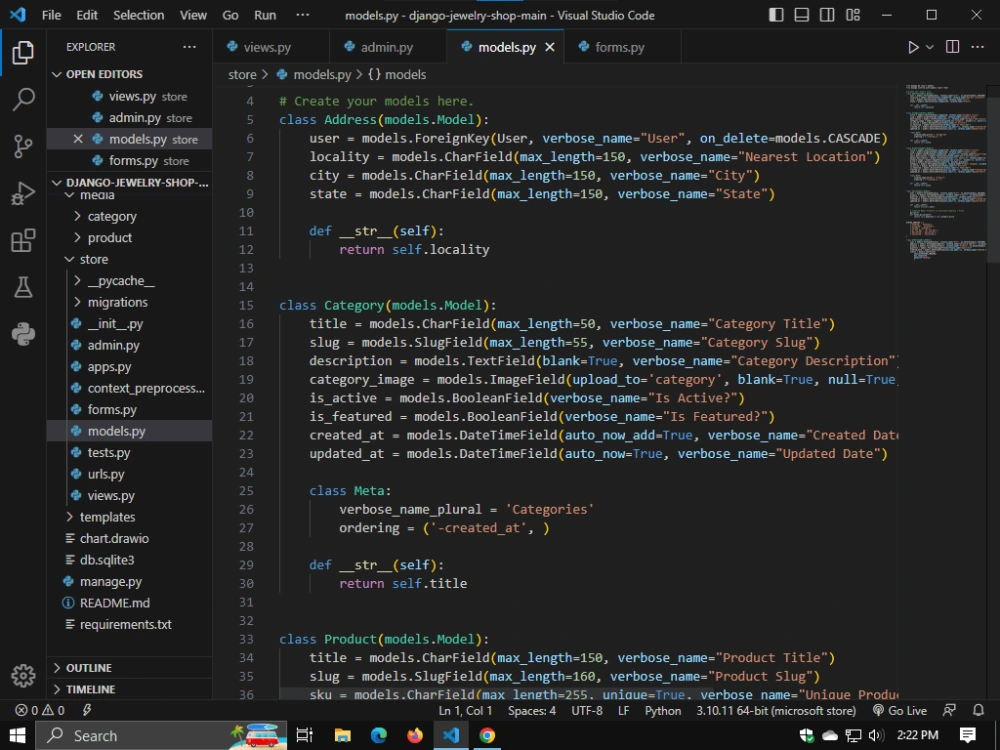Open the Manage gear menu
Image resolution: width=1000 pixels, height=750 pixels.
click(23, 675)
